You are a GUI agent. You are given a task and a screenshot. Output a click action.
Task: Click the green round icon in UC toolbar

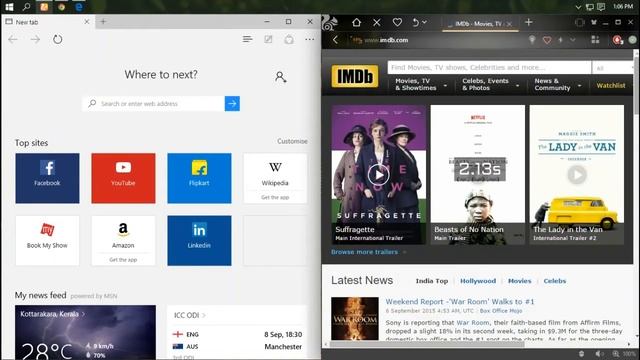632,40
